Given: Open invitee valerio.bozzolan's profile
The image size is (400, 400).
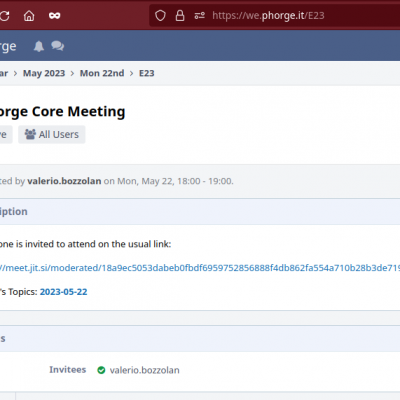Looking at the screenshot, I should [x=145, y=370].
